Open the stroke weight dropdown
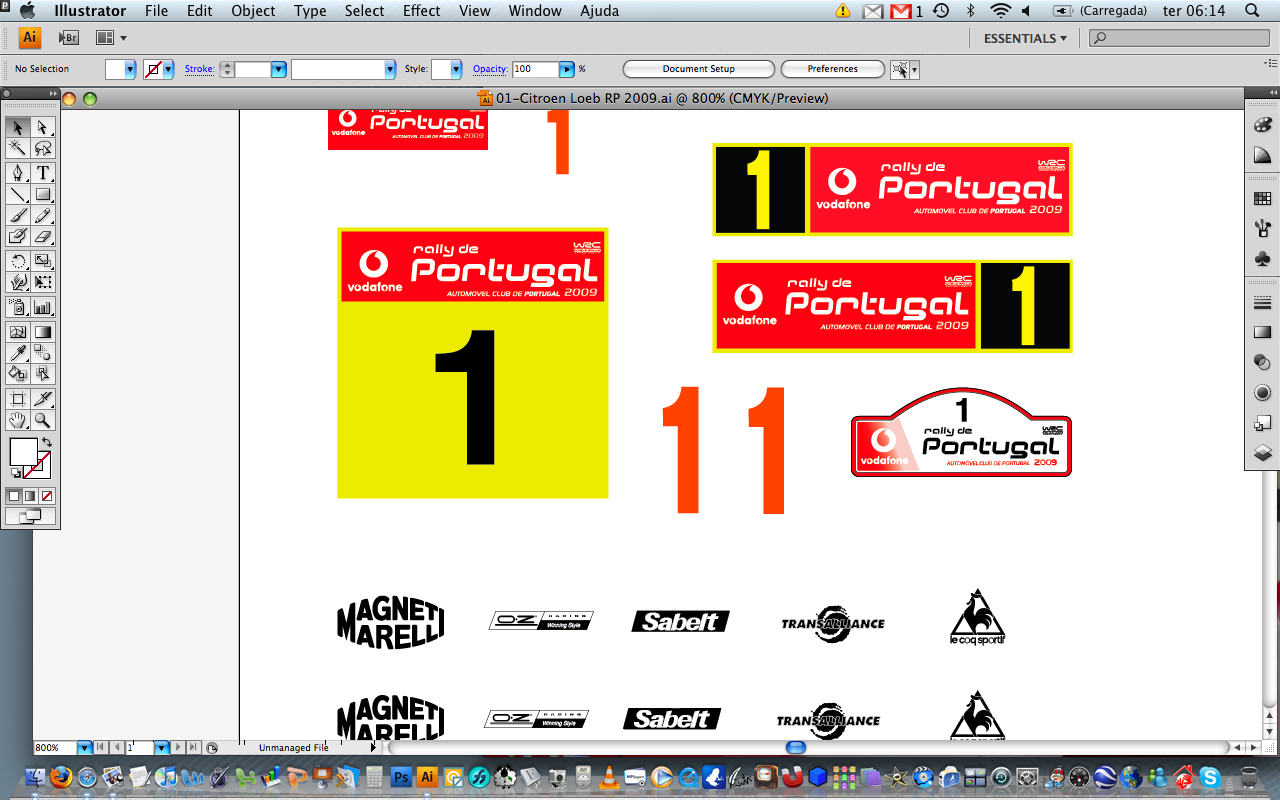 click(279, 69)
